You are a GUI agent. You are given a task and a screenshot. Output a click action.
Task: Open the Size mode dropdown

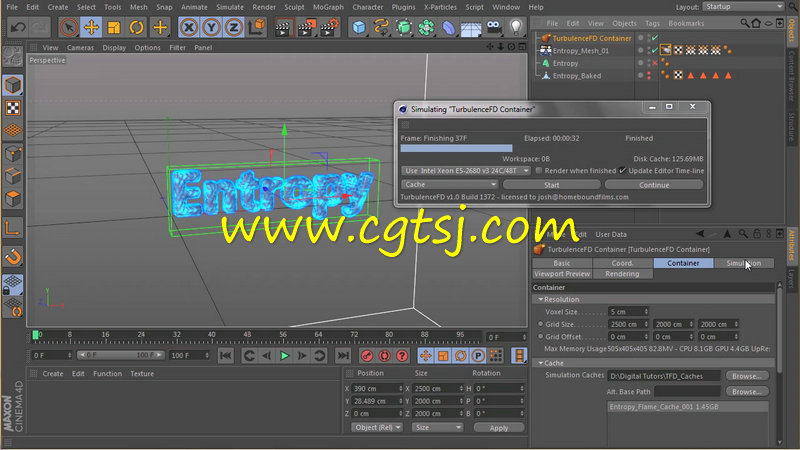[x=437, y=428]
